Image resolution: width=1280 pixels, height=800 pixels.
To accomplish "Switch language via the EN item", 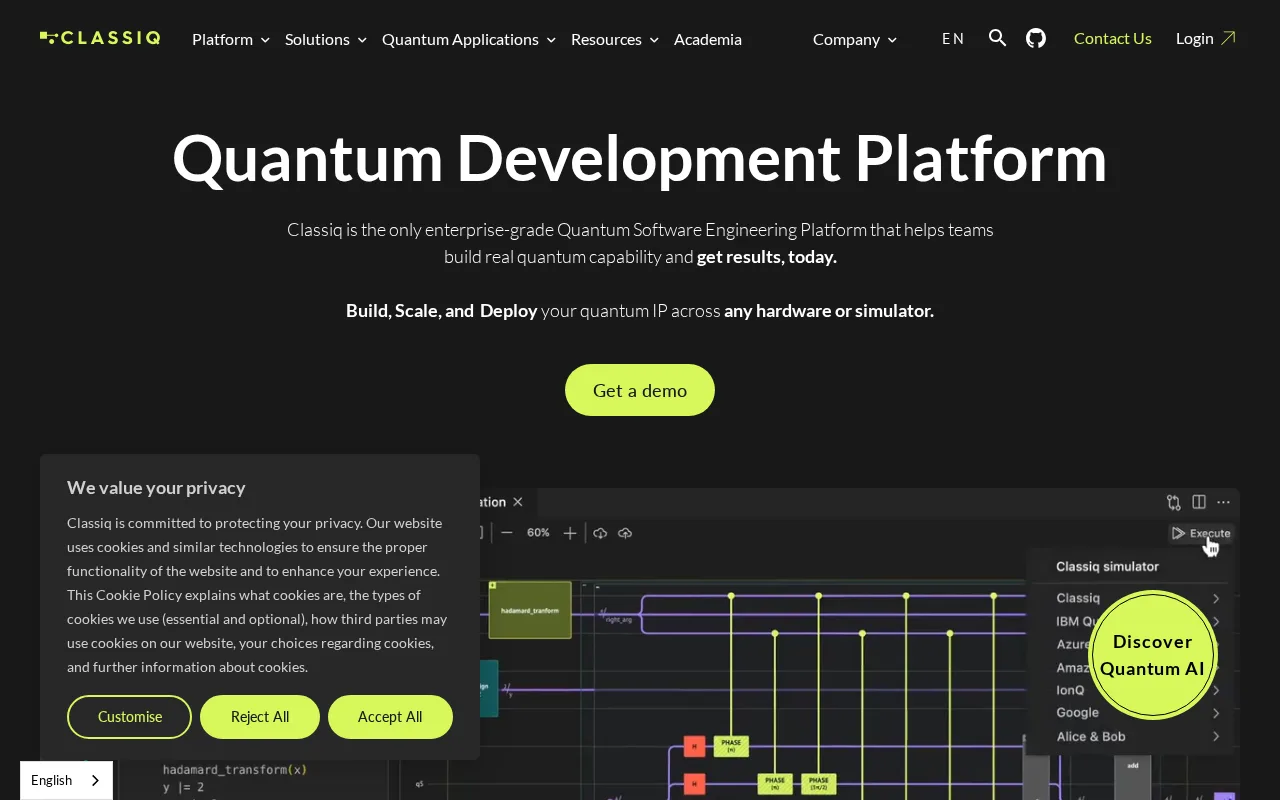I will (953, 39).
